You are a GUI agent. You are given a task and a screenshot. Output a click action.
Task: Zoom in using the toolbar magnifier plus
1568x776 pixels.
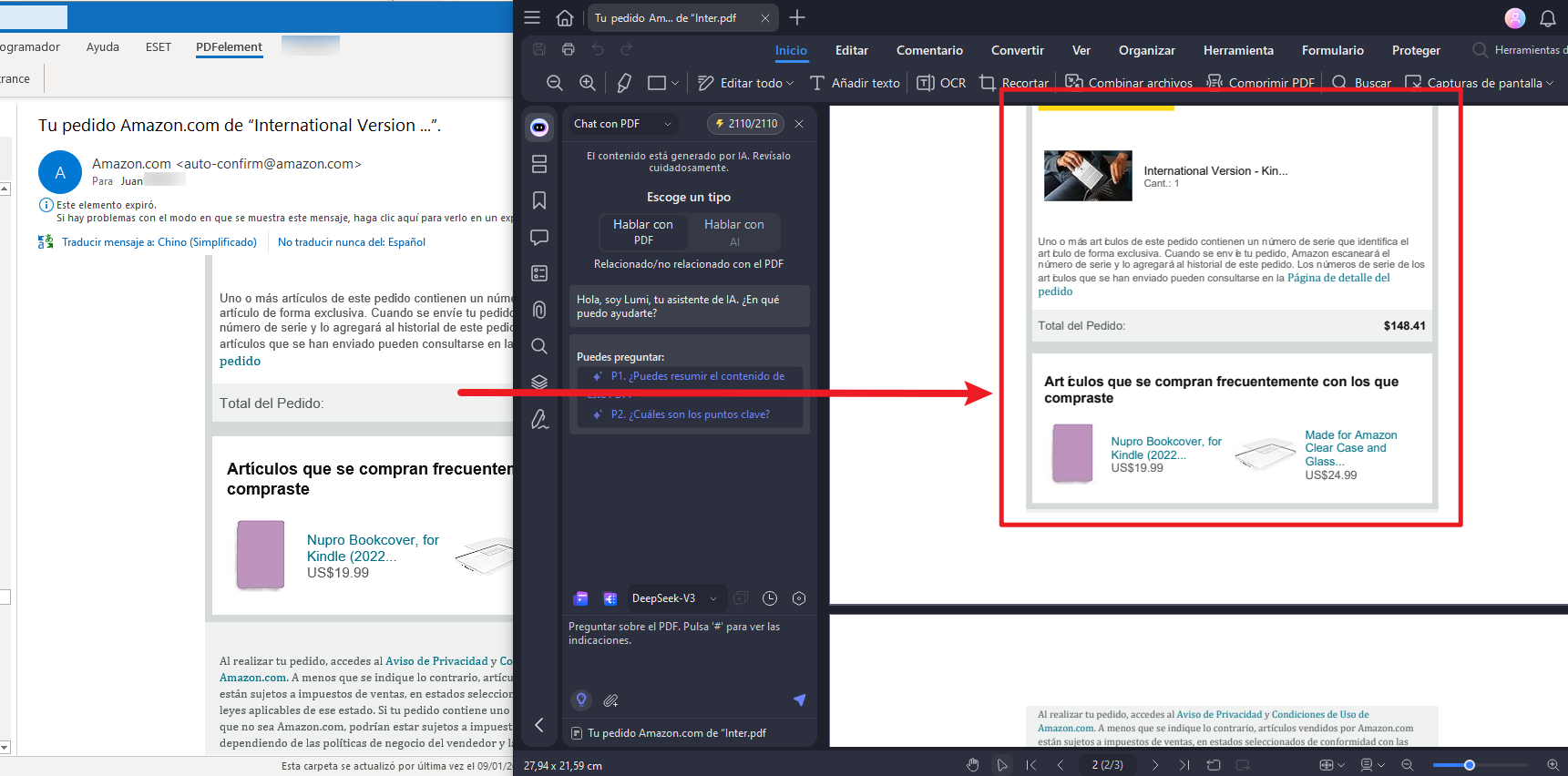pos(588,83)
